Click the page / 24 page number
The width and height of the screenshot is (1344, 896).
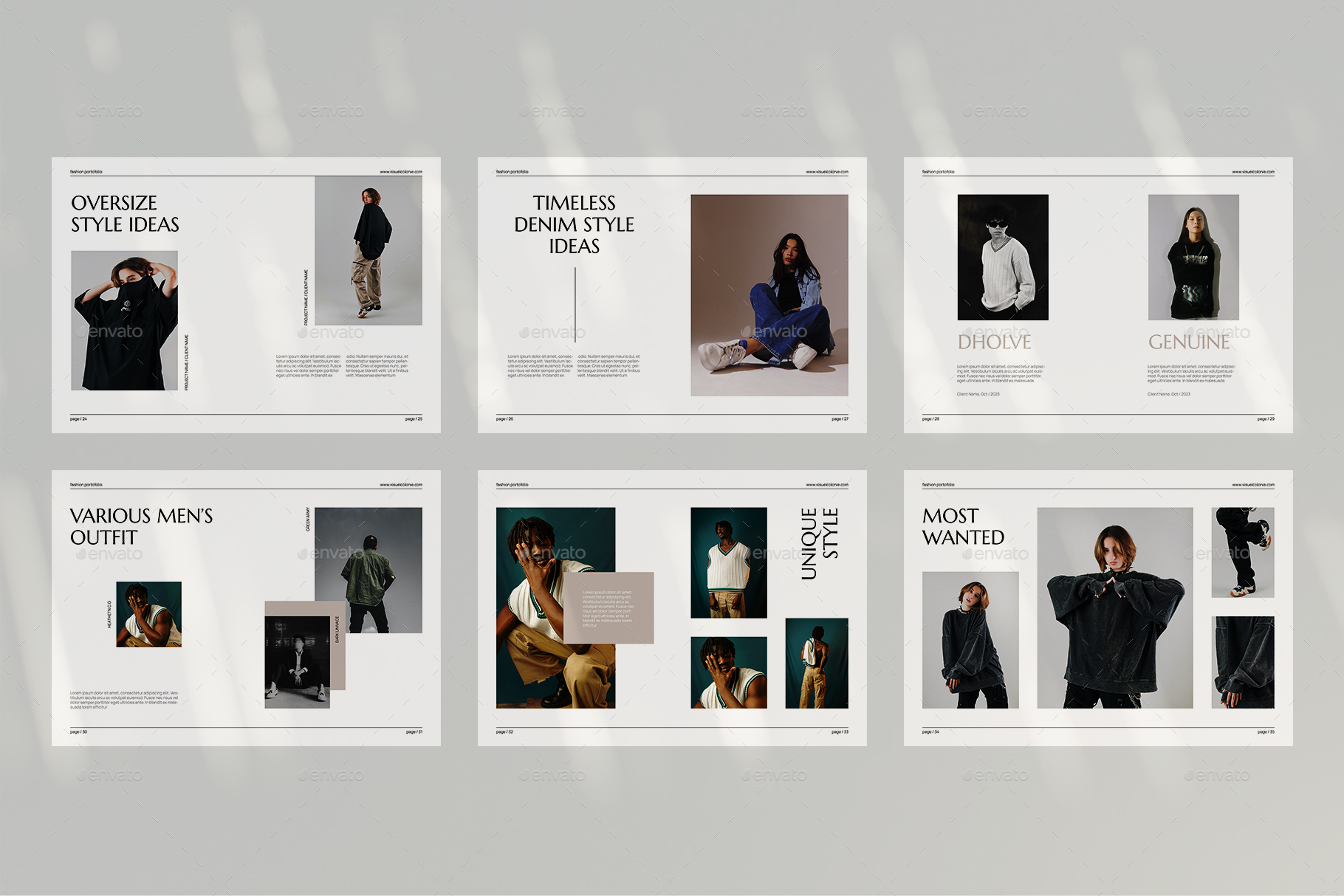click(x=78, y=417)
